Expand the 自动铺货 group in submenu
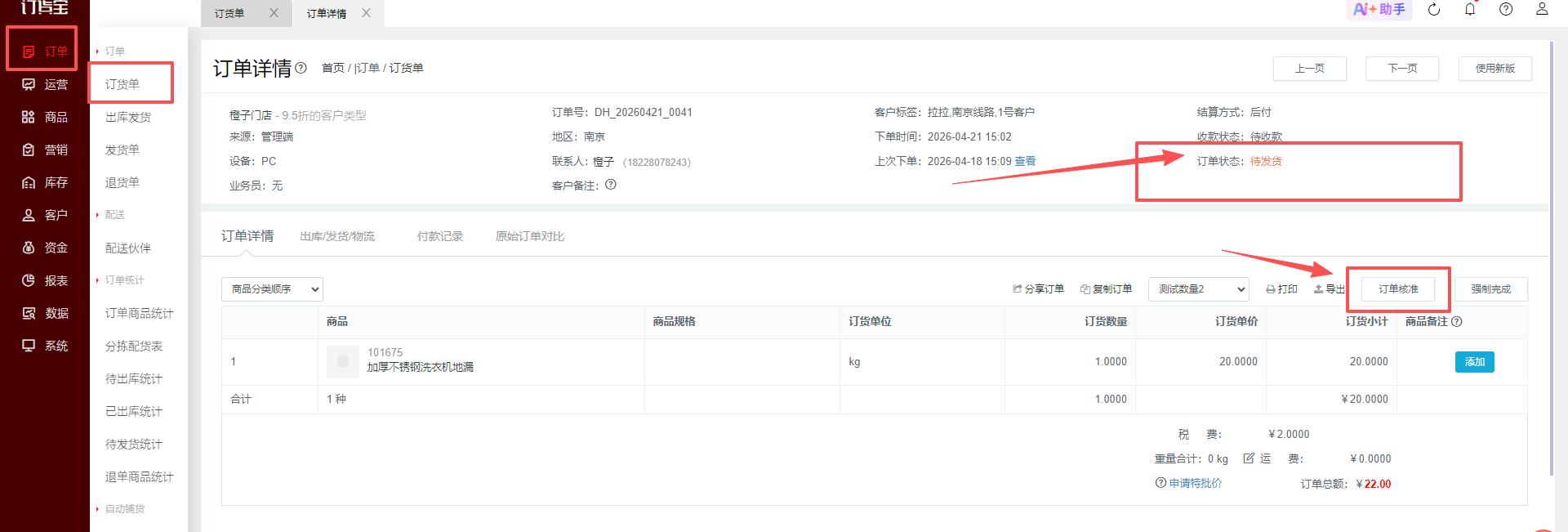 [120, 508]
